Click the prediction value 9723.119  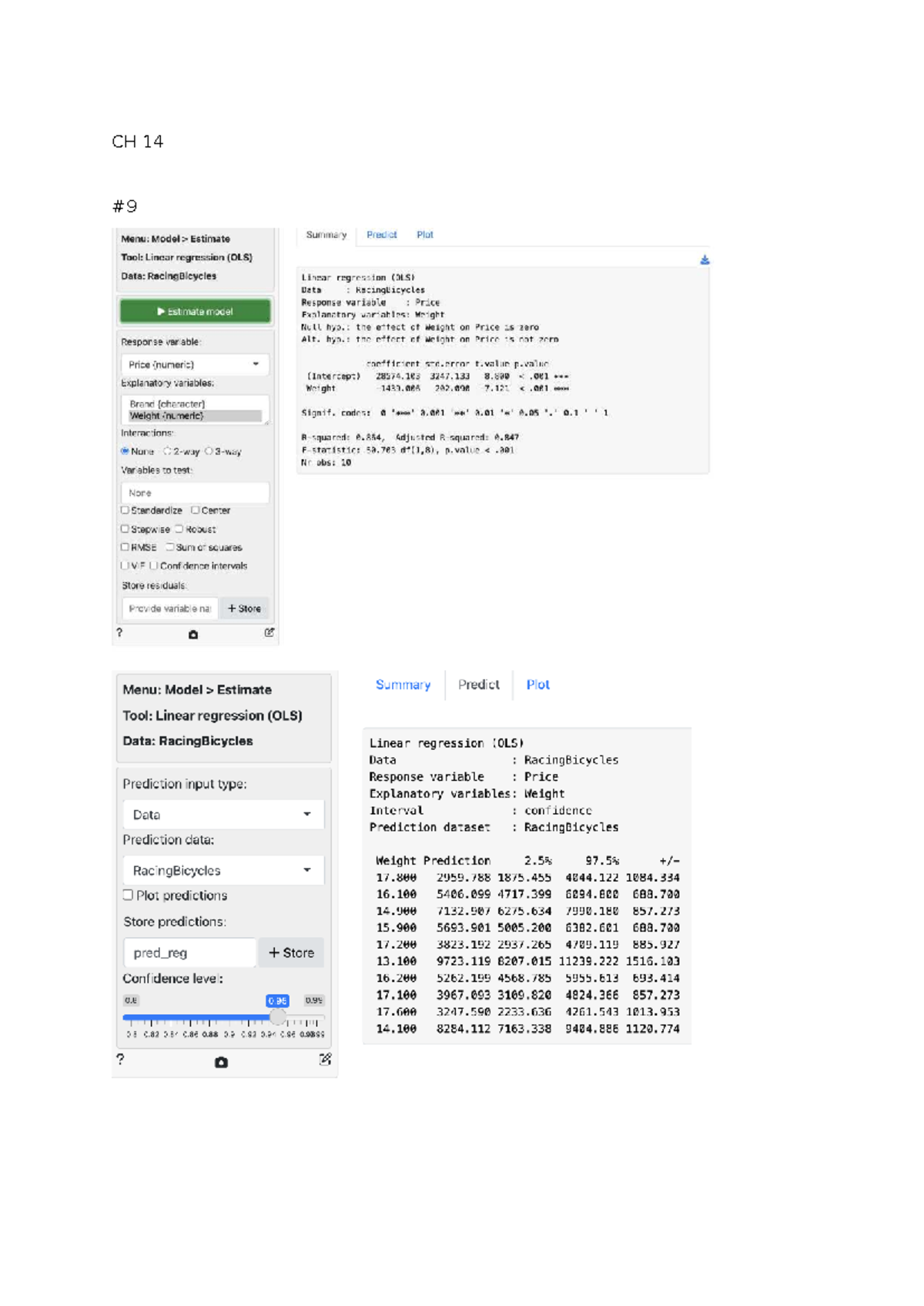[x=464, y=962]
